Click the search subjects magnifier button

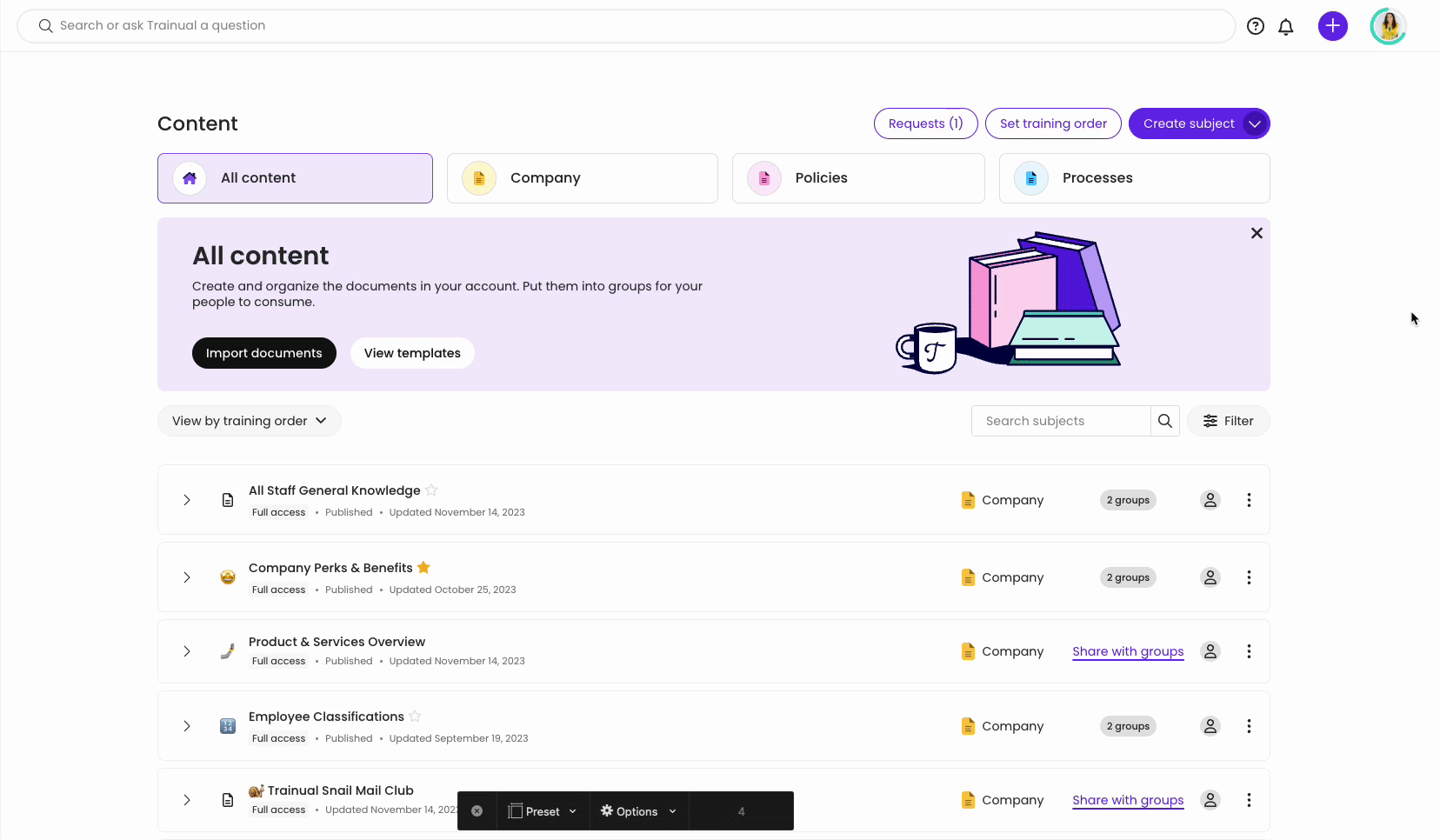(1165, 421)
